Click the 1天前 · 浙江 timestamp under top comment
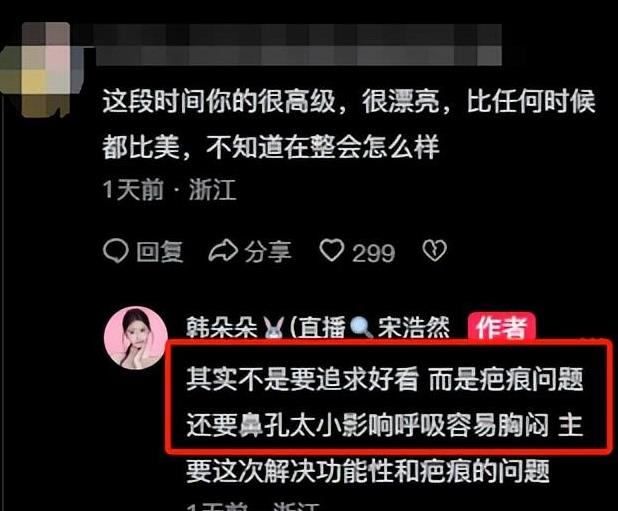This screenshot has width=618, height=511. pos(169,190)
